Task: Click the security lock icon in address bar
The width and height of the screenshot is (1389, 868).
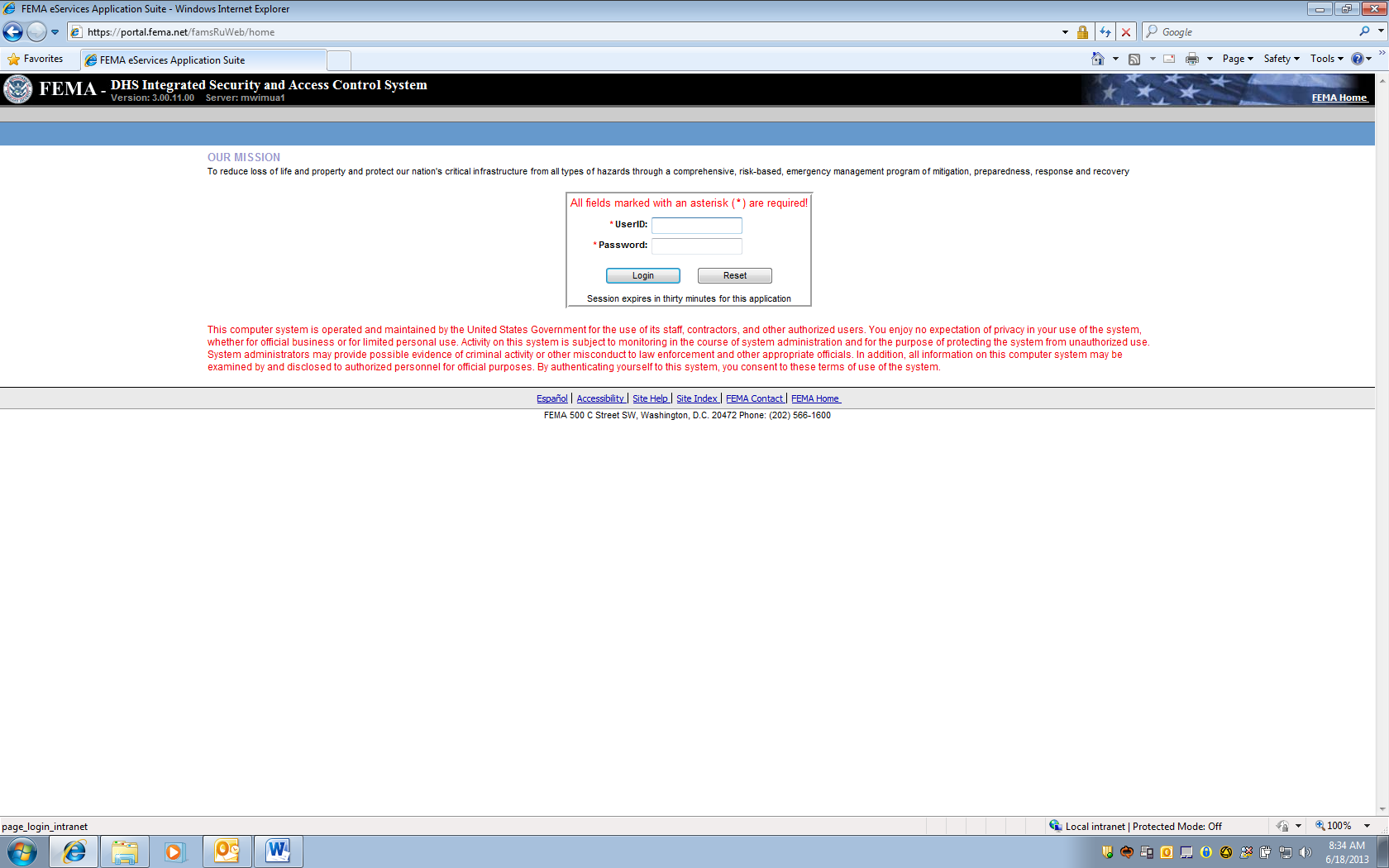Action: [x=1082, y=32]
